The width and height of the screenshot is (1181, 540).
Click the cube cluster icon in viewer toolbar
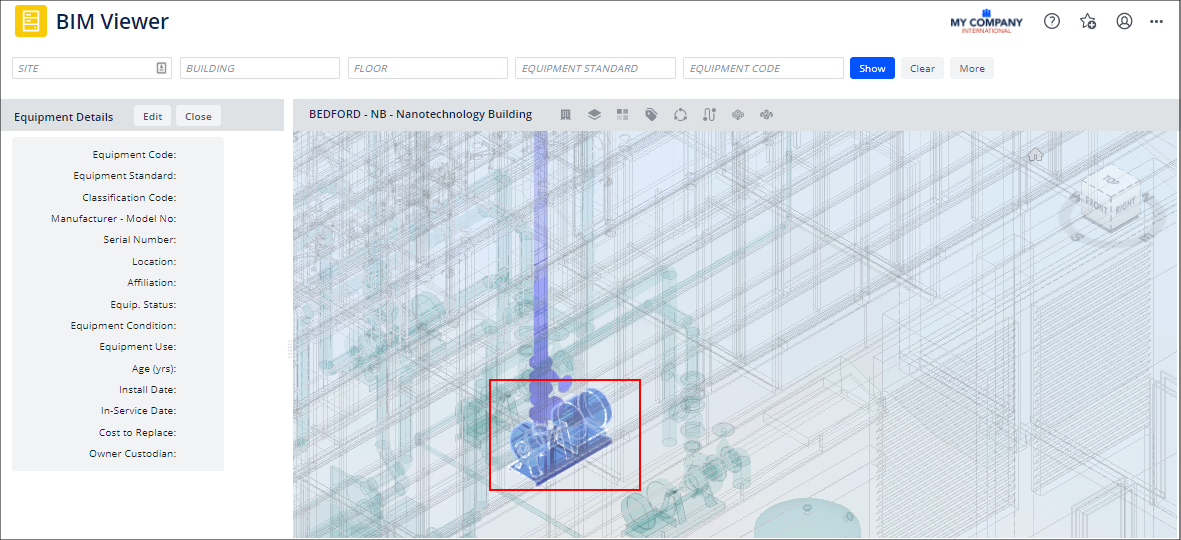click(738, 114)
